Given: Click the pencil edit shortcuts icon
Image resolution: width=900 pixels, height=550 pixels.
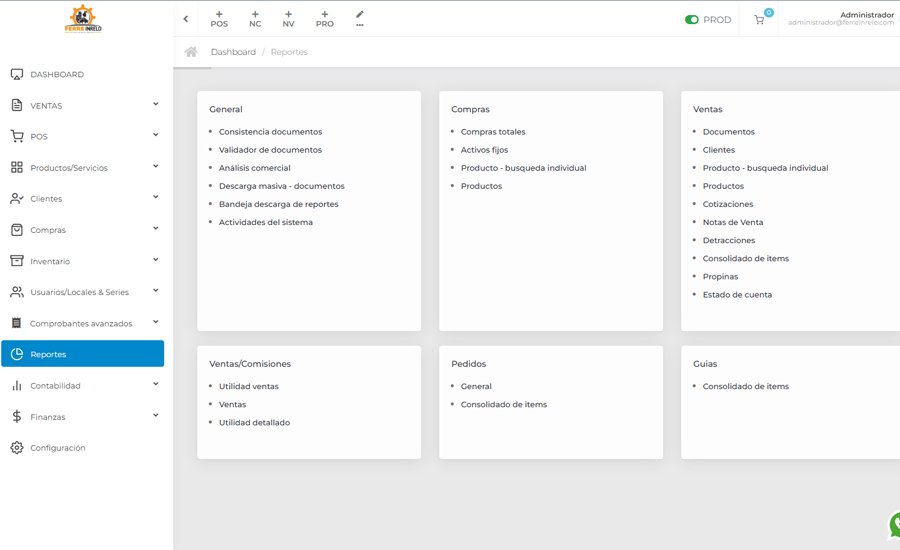Looking at the screenshot, I should (x=360, y=18).
